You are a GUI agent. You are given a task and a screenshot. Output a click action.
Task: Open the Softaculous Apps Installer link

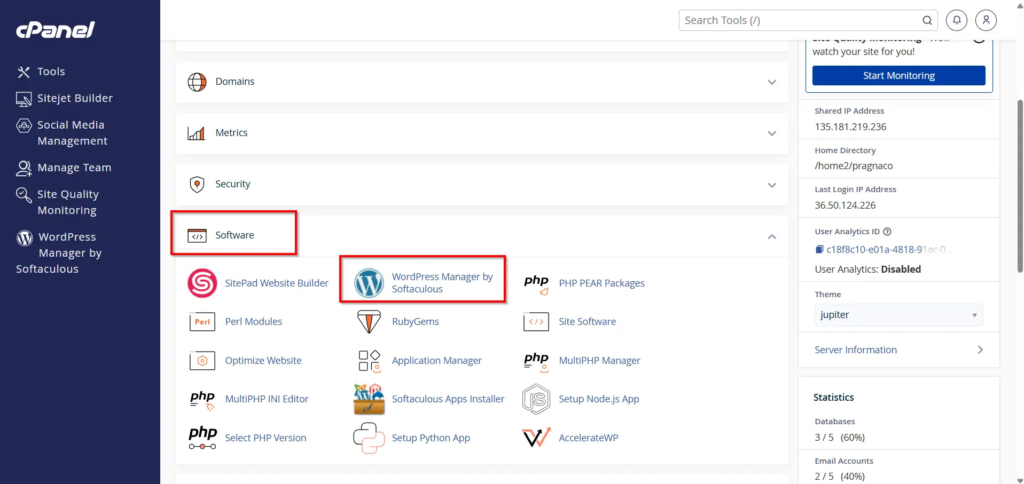tap(448, 399)
